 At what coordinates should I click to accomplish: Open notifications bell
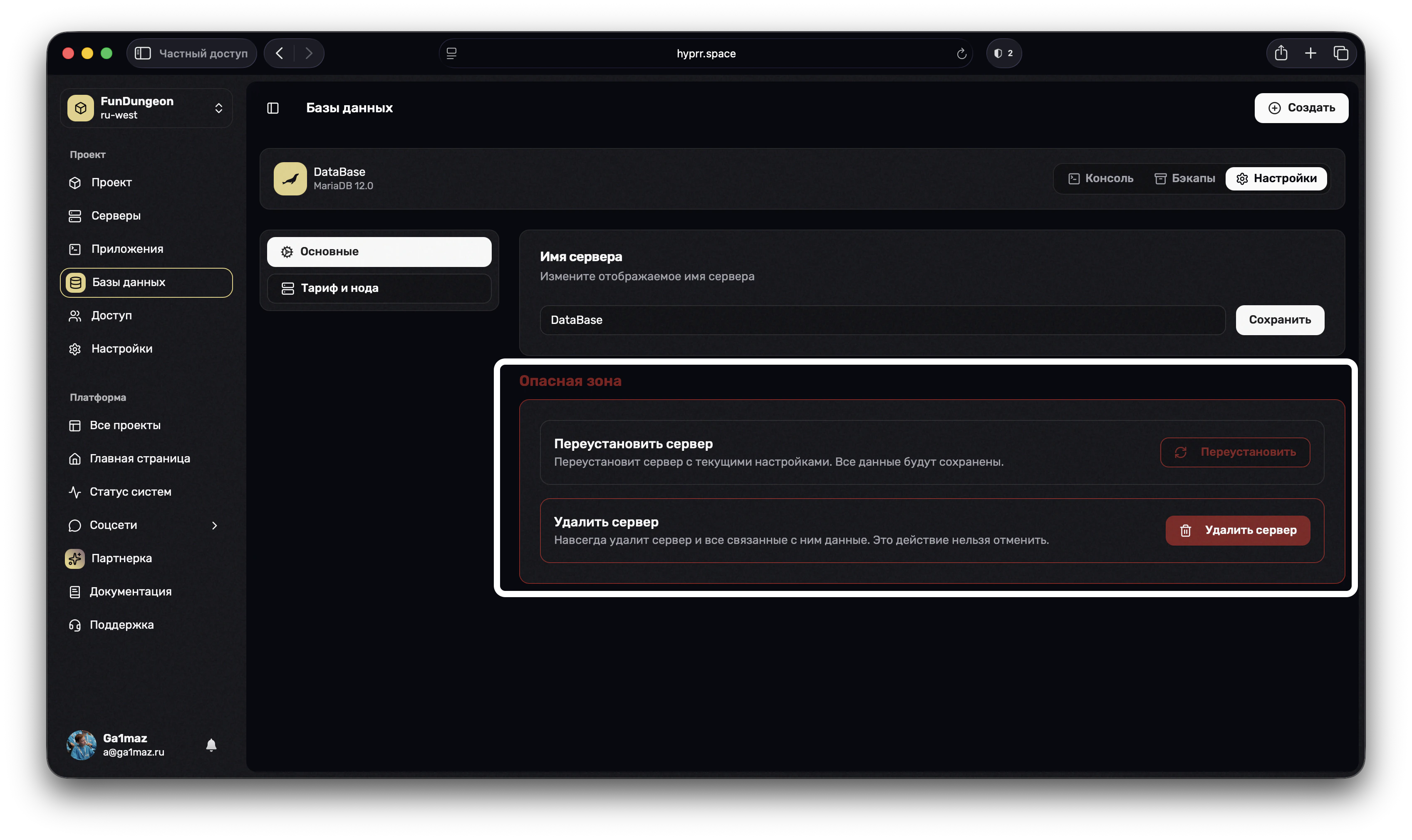(x=211, y=745)
